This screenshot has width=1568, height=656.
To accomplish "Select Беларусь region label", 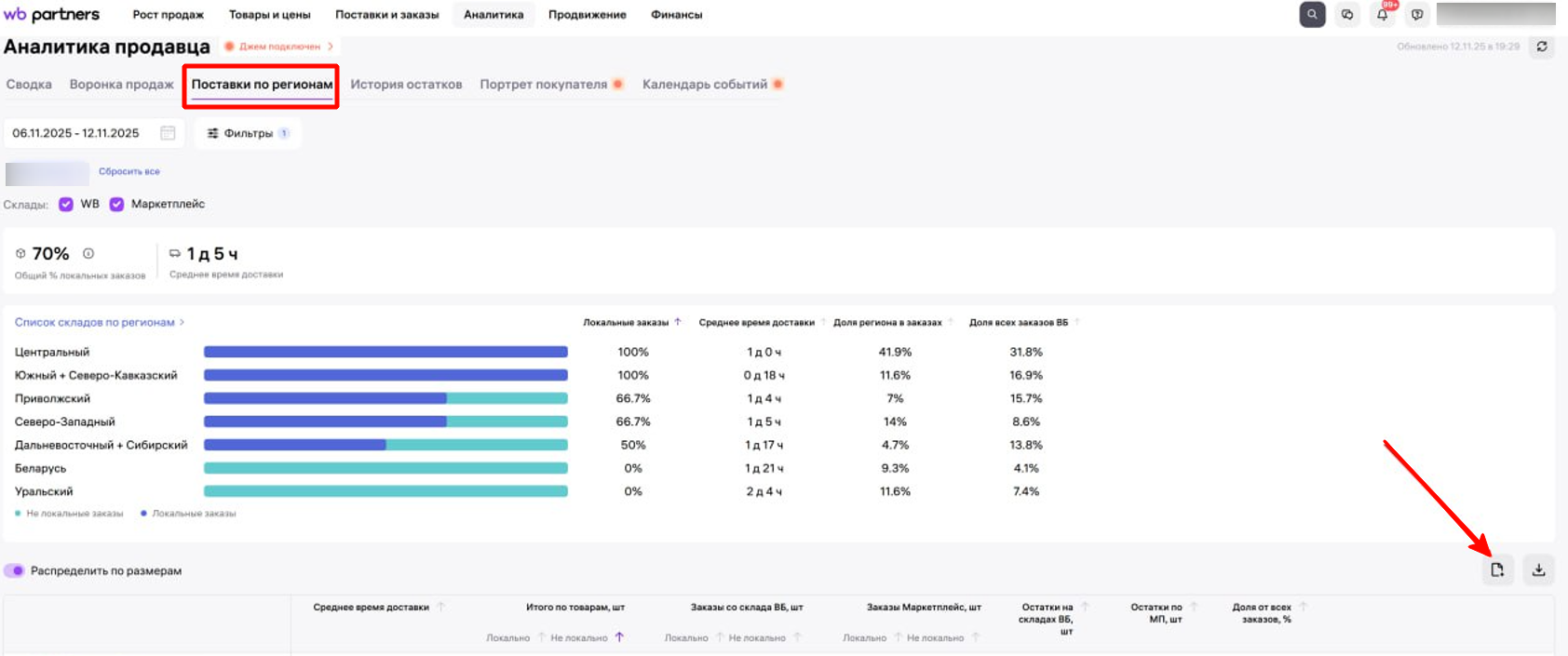I will pos(40,468).
